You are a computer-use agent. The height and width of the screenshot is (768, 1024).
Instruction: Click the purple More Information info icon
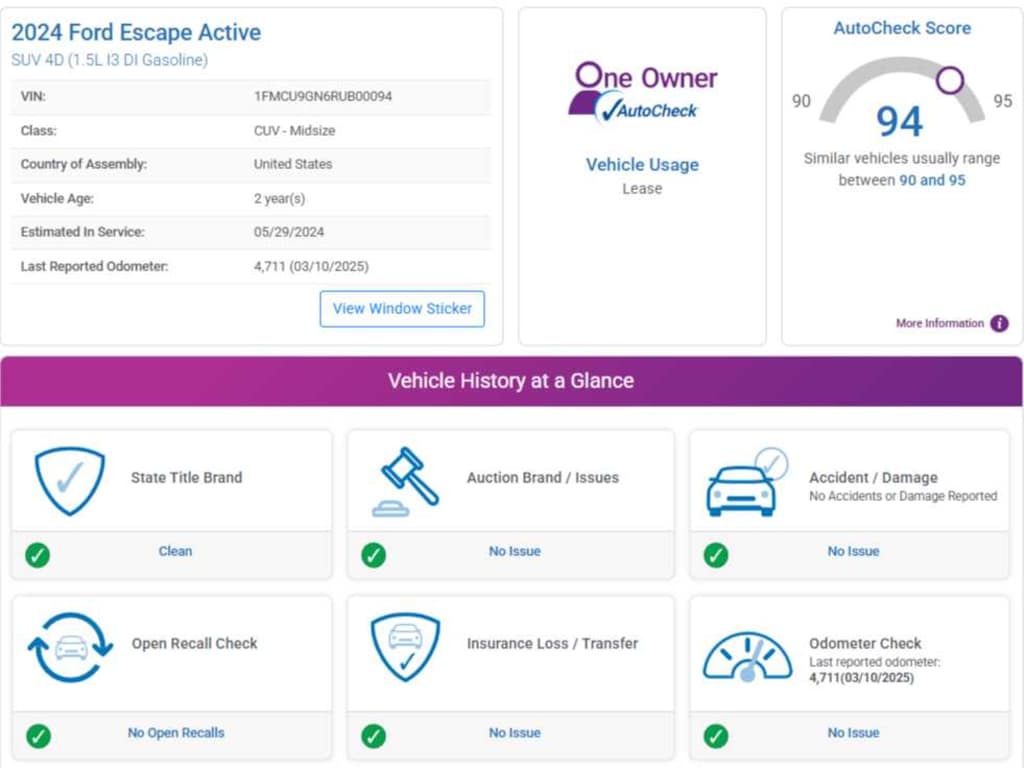999,323
